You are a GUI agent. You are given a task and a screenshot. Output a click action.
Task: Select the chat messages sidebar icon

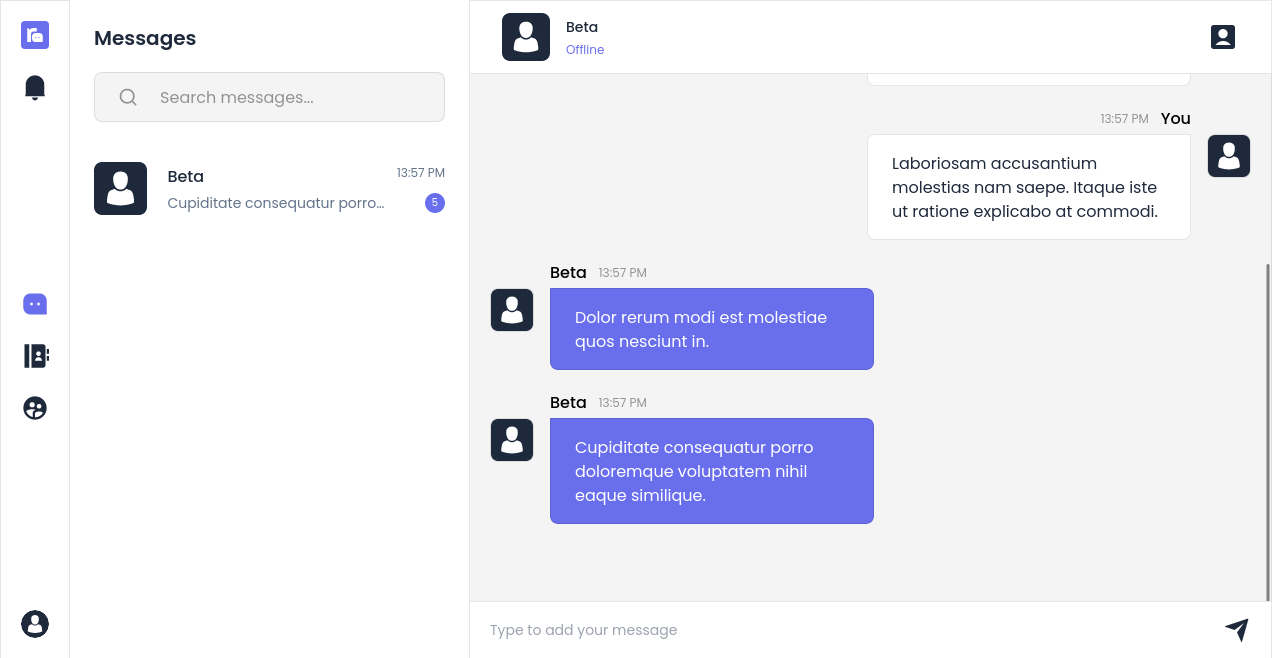(x=35, y=304)
